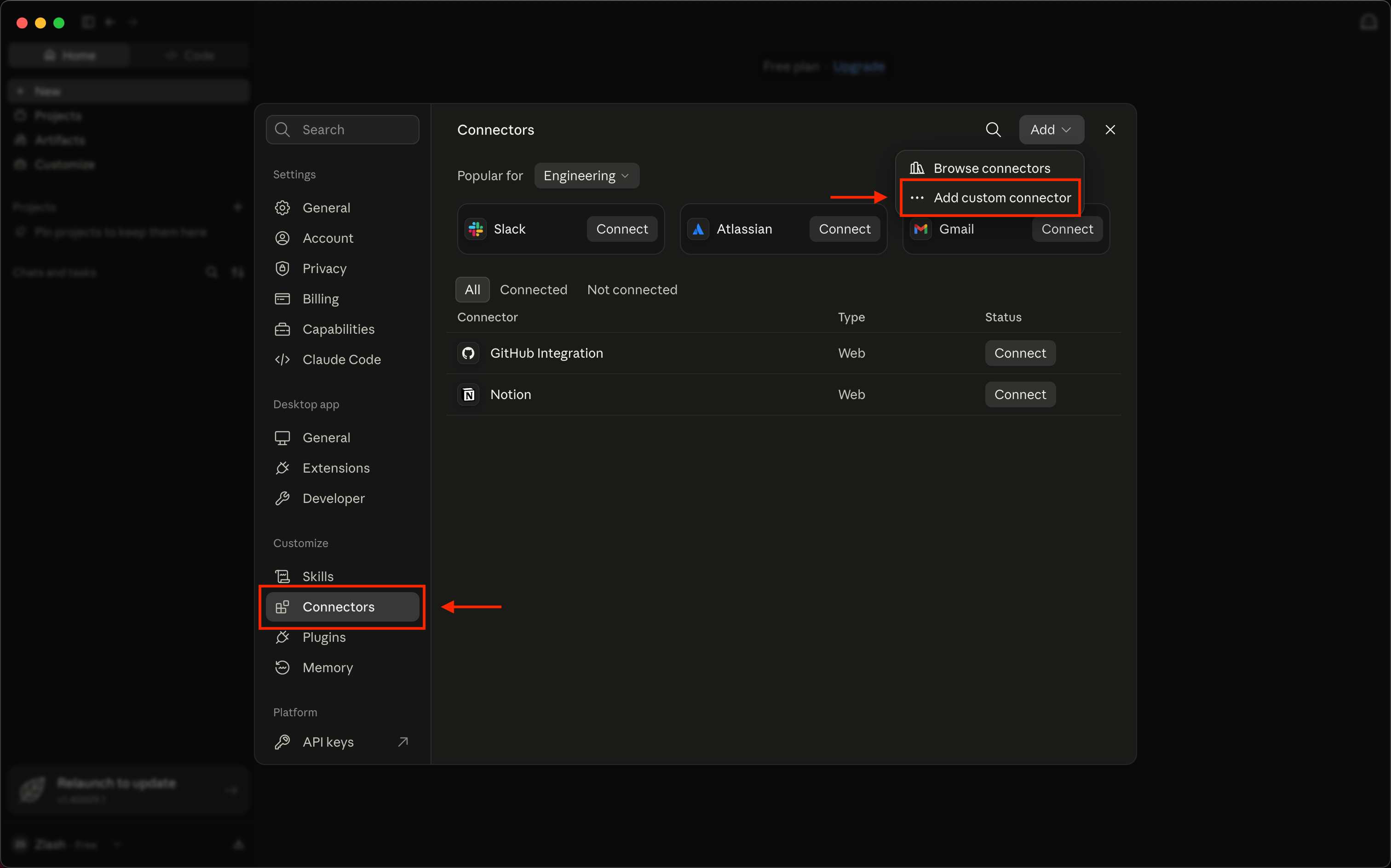The width and height of the screenshot is (1391, 868).
Task: Expand the Engineering category dropdown
Action: click(586, 176)
